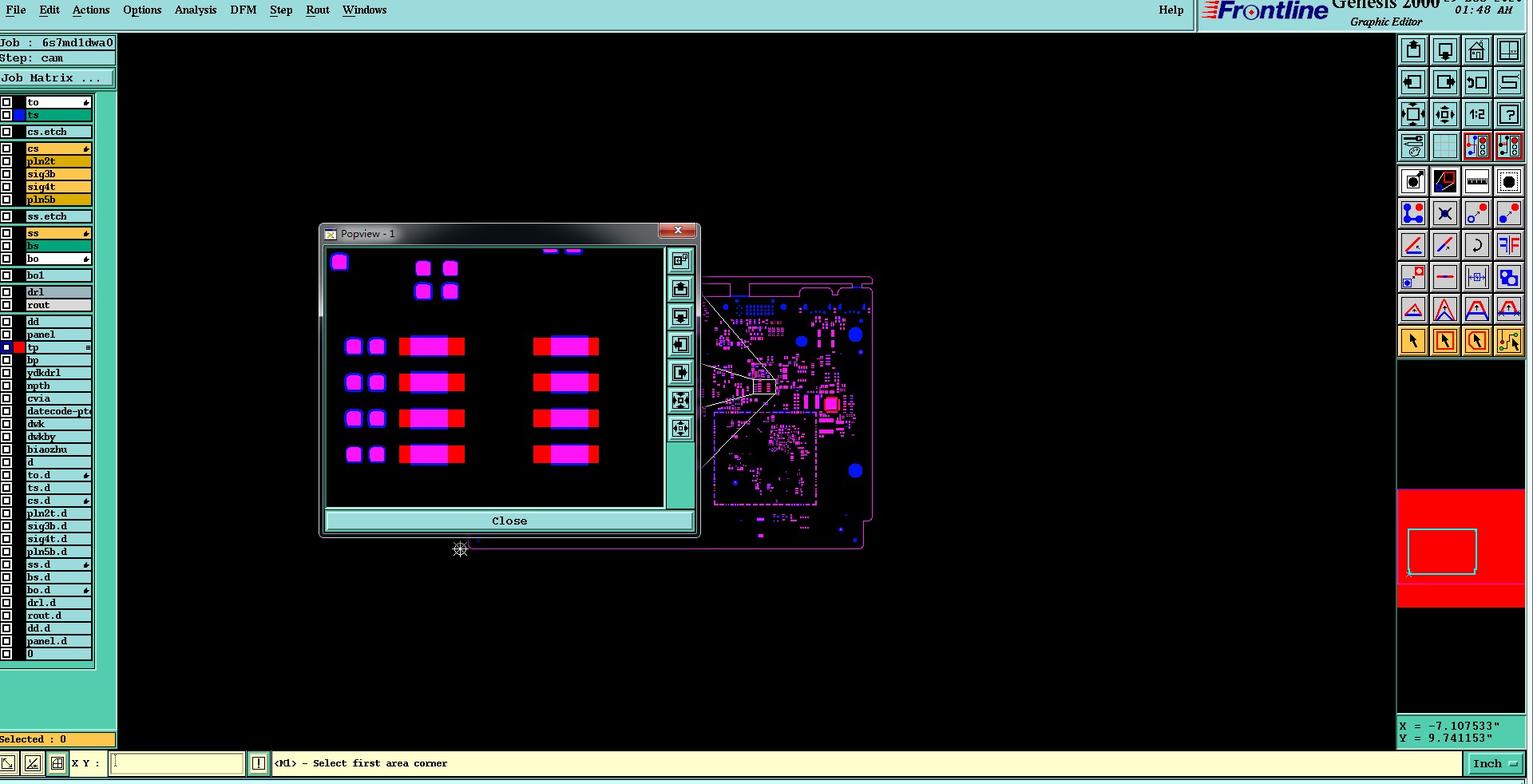Toggle checkbox for layer pln2t

click(x=6, y=161)
